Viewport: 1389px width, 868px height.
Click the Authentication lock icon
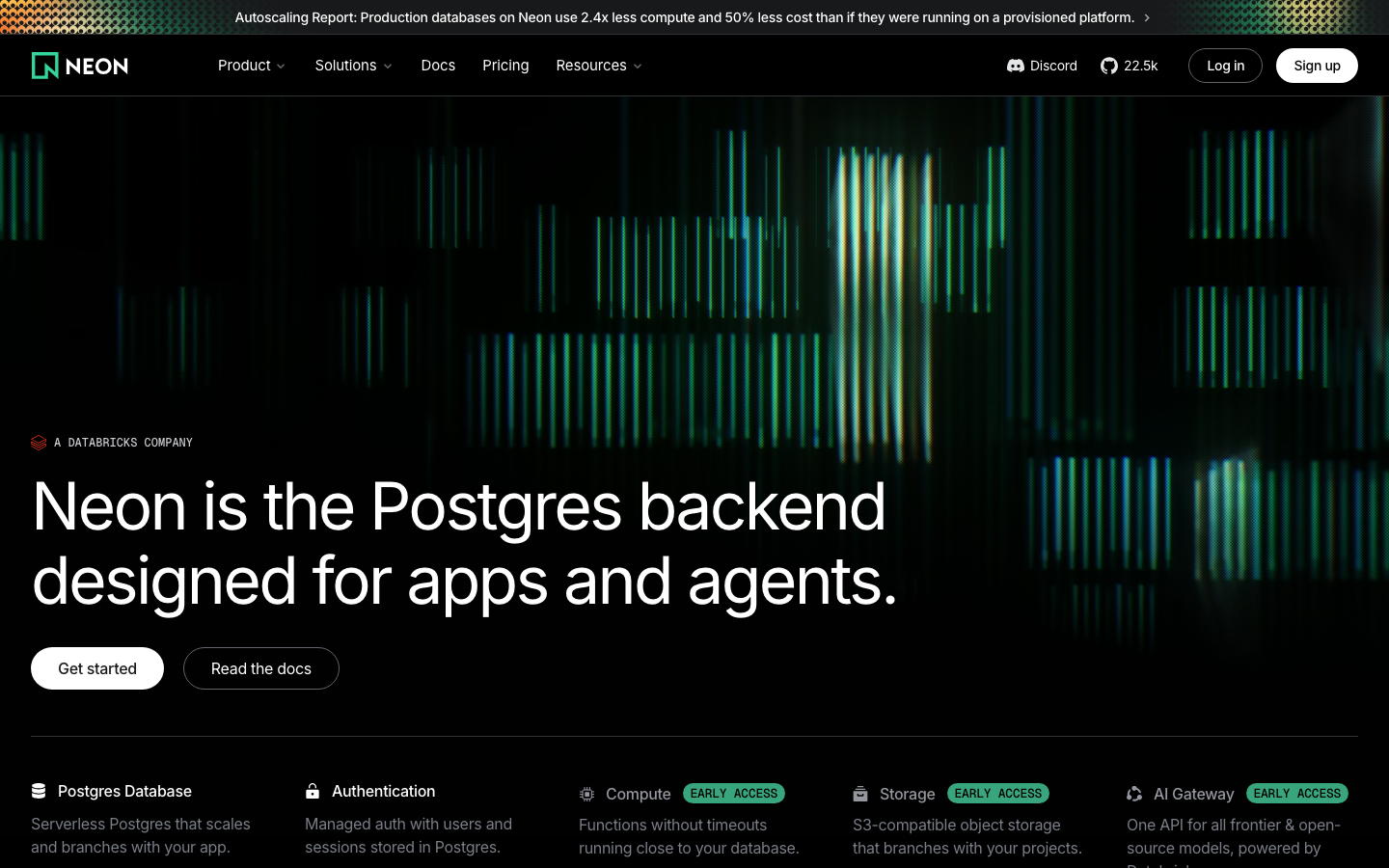pos(313,791)
